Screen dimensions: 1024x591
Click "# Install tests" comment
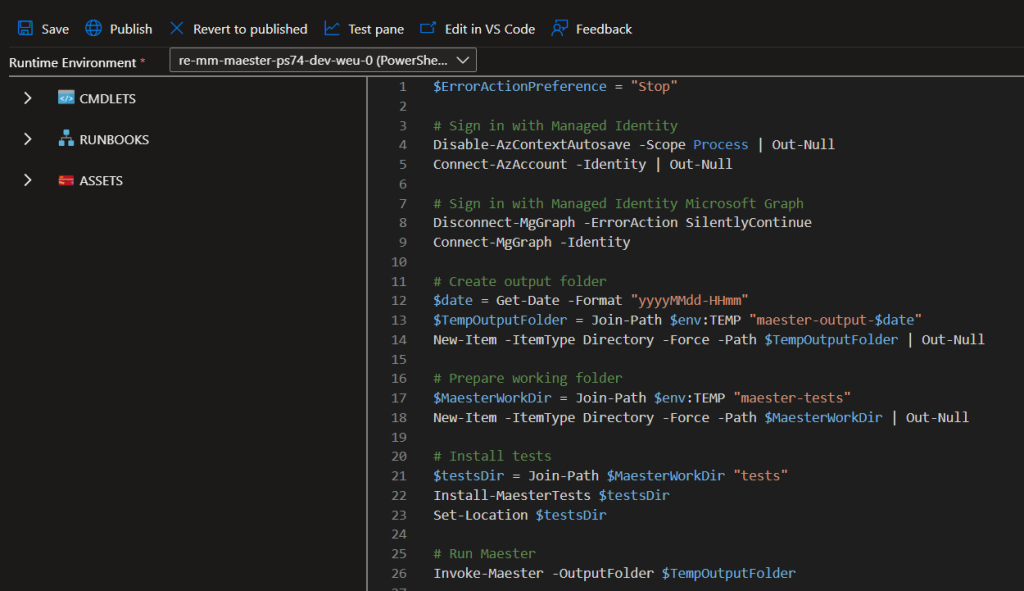(492, 456)
